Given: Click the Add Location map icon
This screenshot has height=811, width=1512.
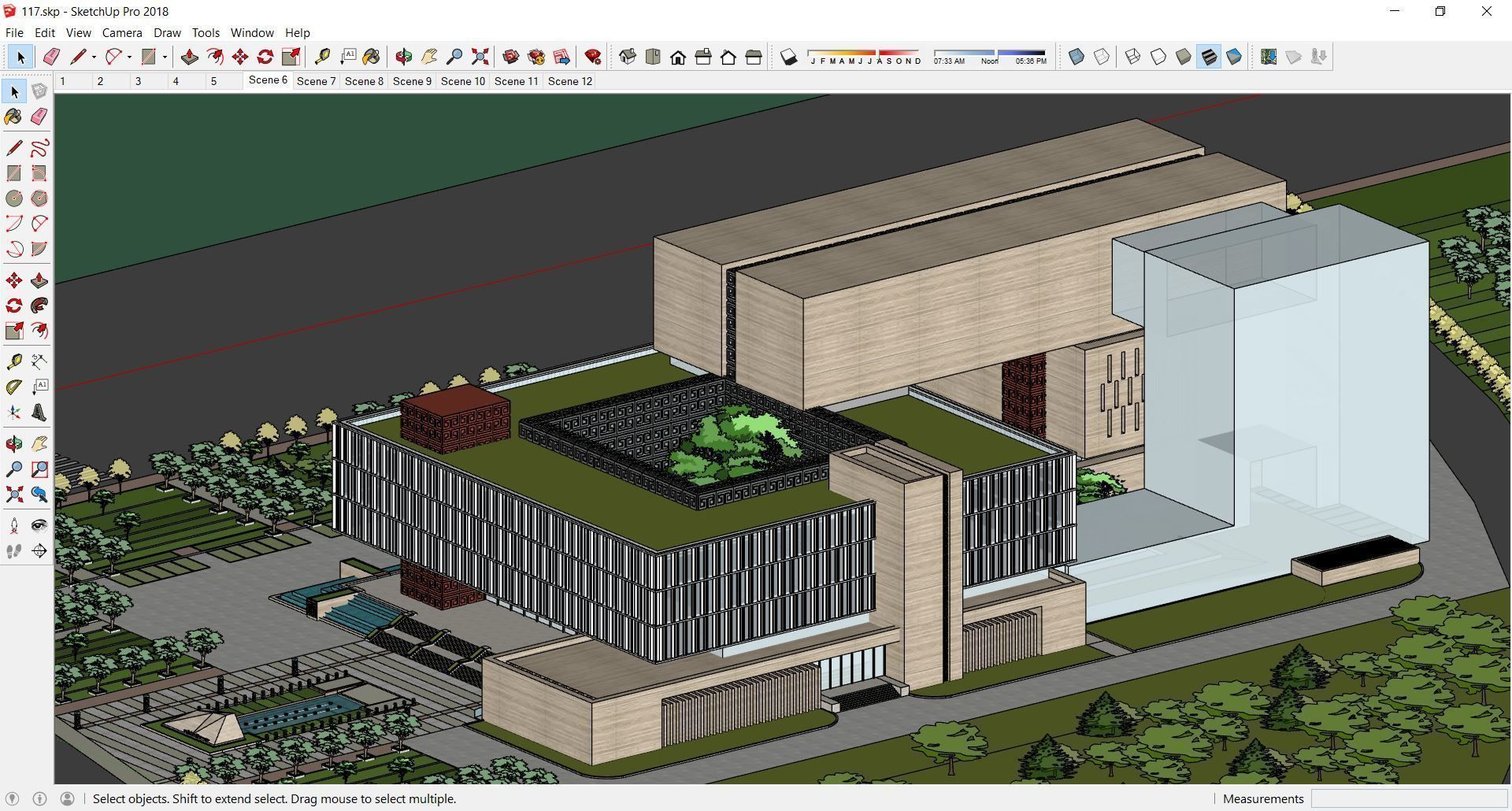Looking at the screenshot, I should pos(1268,57).
